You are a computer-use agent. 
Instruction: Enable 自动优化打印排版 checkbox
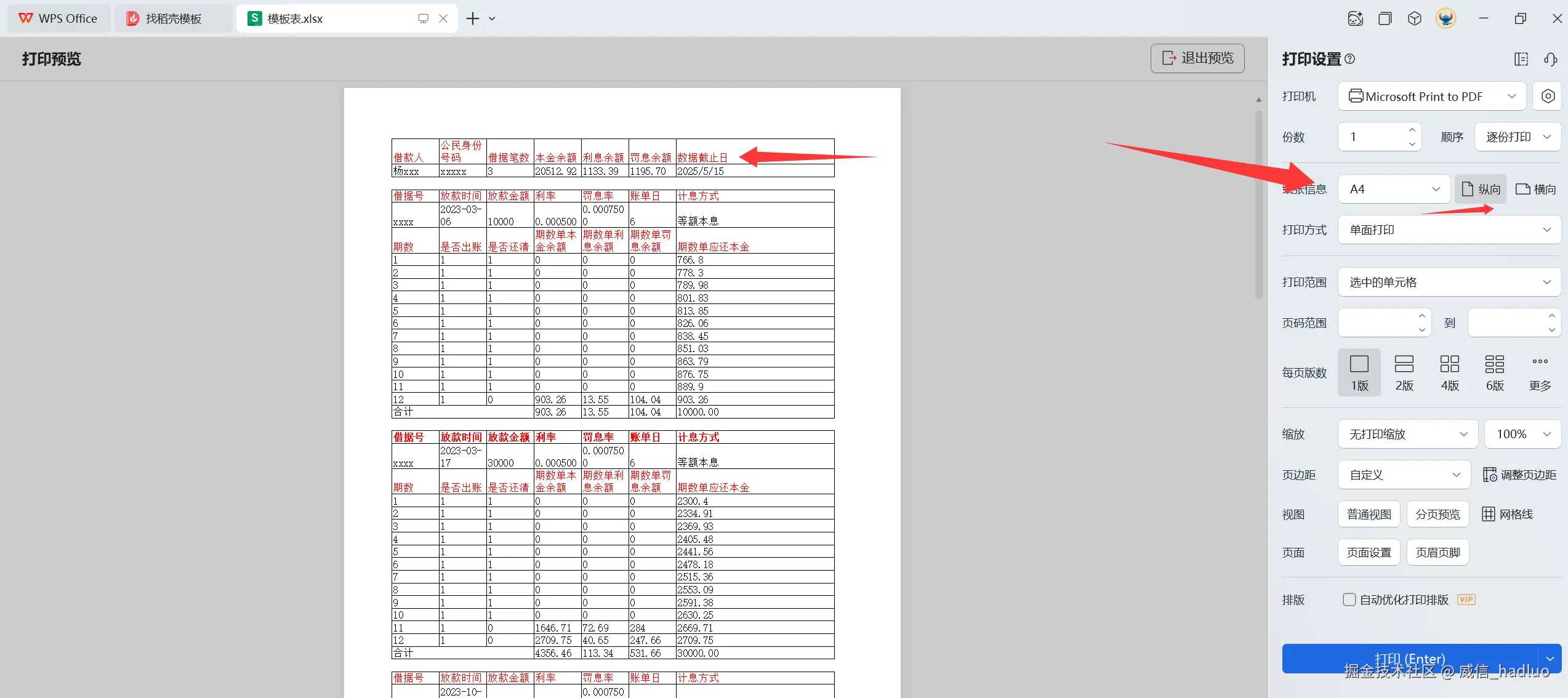point(1349,600)
